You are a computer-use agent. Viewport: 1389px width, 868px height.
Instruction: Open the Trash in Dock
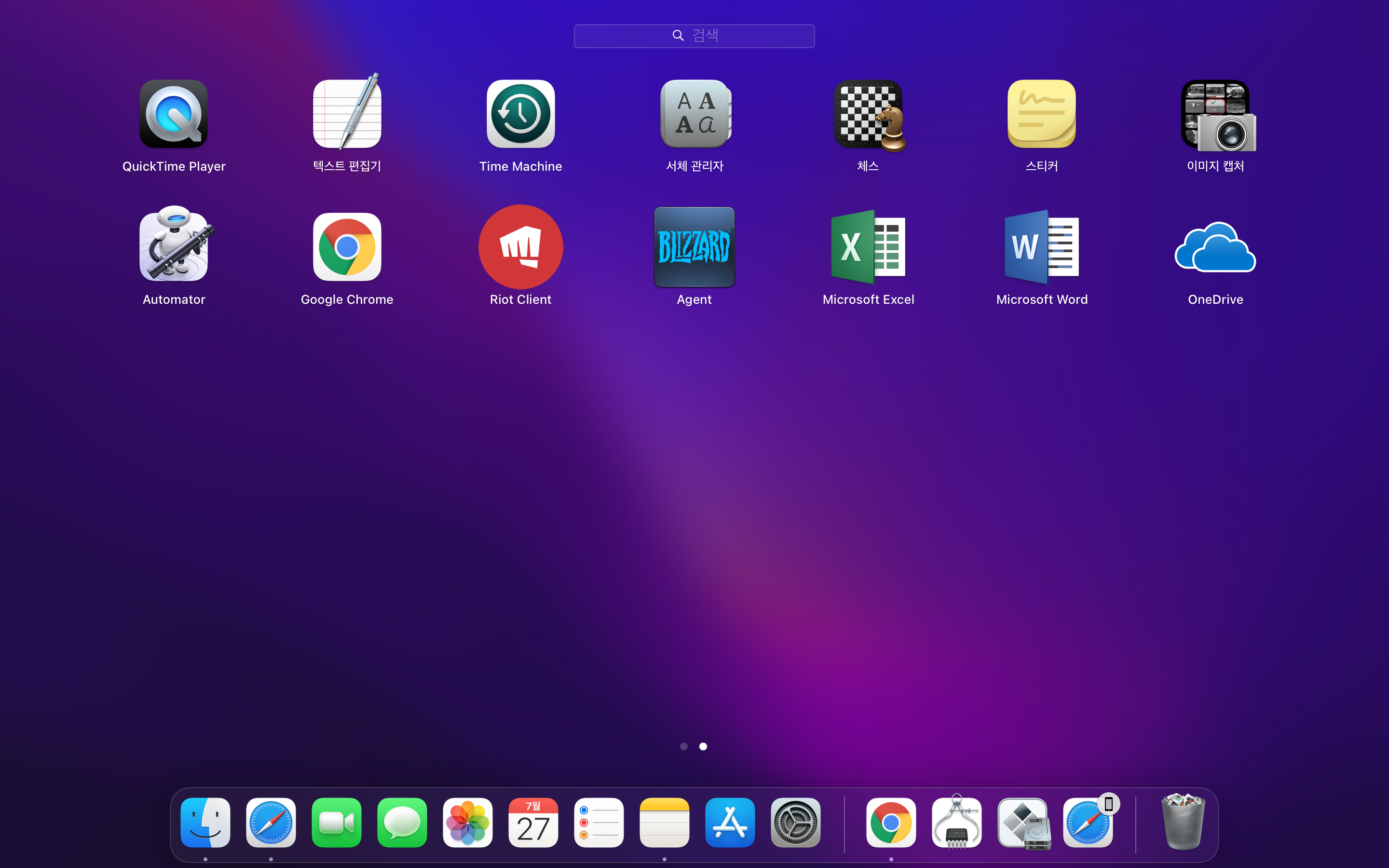(1183, 821)
